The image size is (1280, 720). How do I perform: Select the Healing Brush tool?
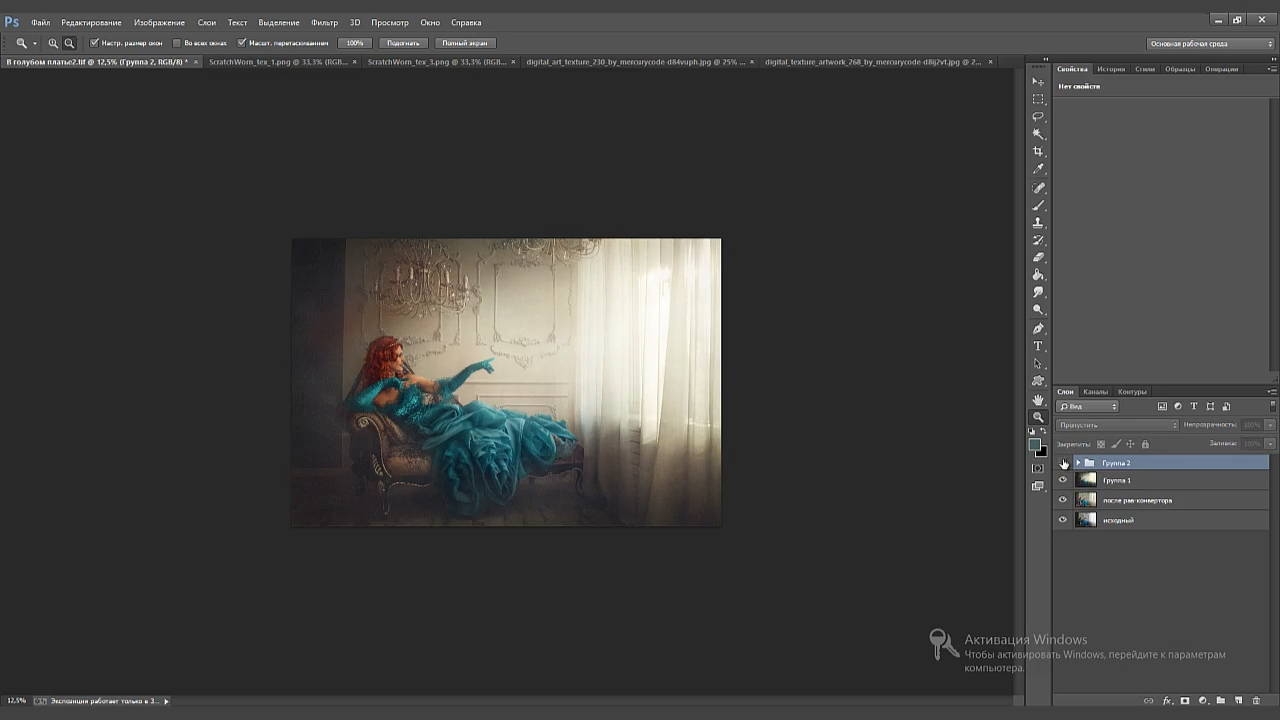[1038, 188]
